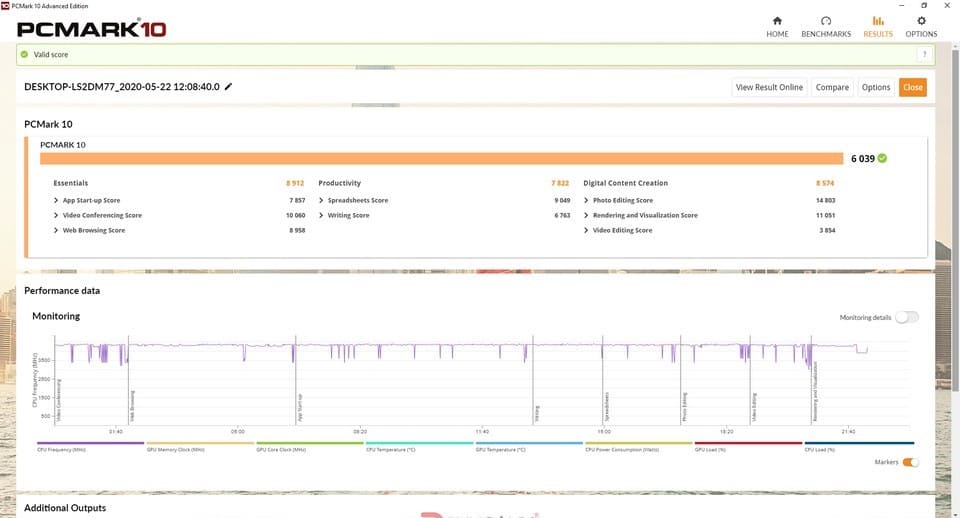Click the pencil icon to rename result
The height and width of the screenshot is (518, 960).
[x=228, y=86]
